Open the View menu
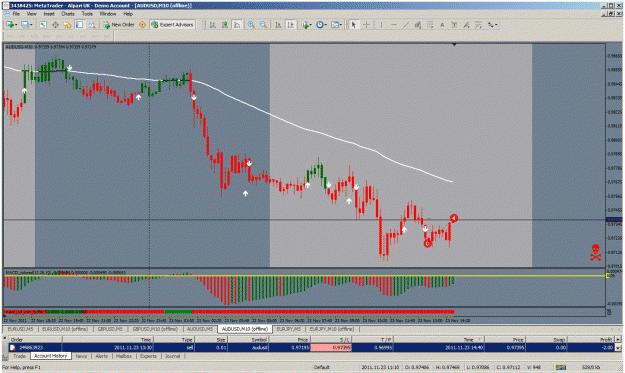625x373 pixels. [x=31, y=14]
